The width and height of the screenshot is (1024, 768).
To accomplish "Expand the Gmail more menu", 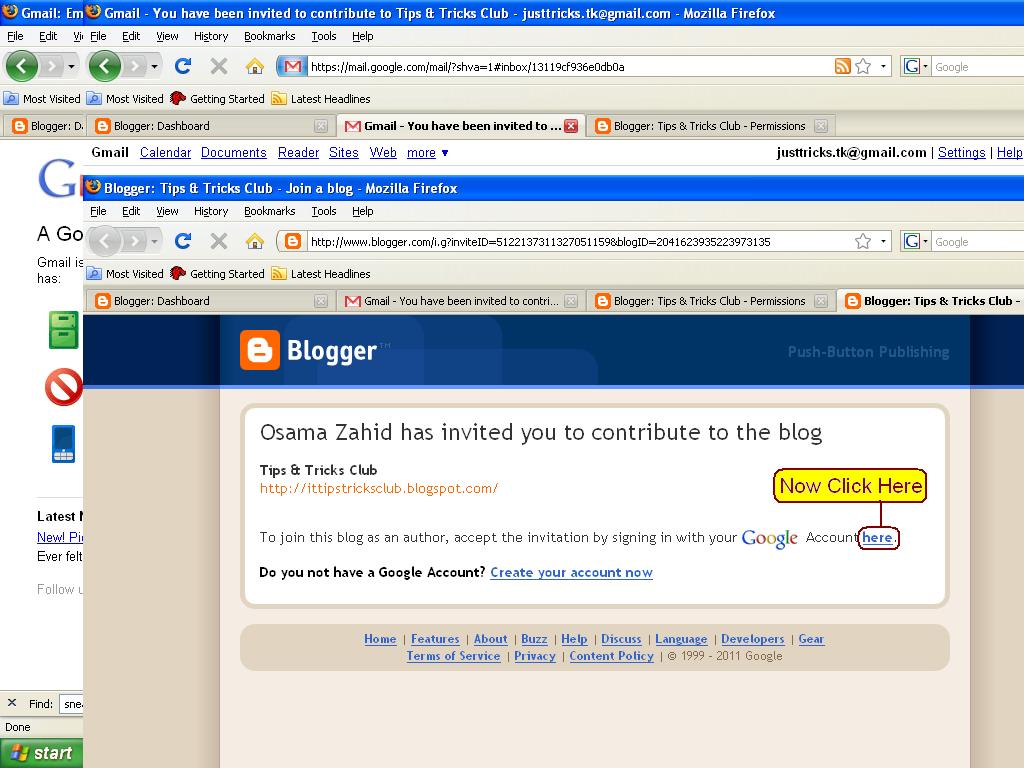I will click(x=428, y=152).
